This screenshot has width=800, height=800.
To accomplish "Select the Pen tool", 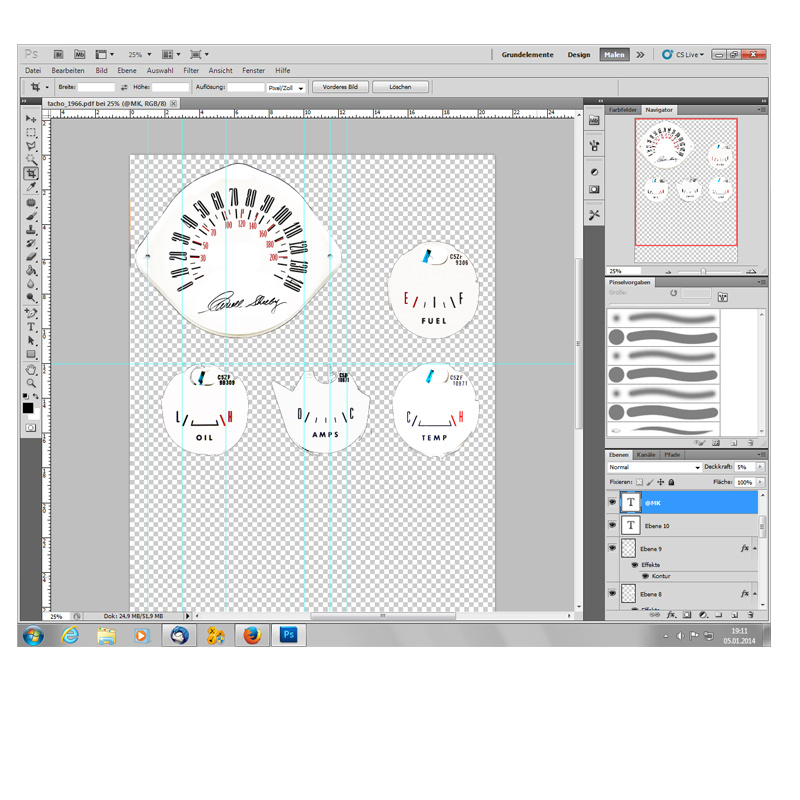I will [x=31, y=313].
